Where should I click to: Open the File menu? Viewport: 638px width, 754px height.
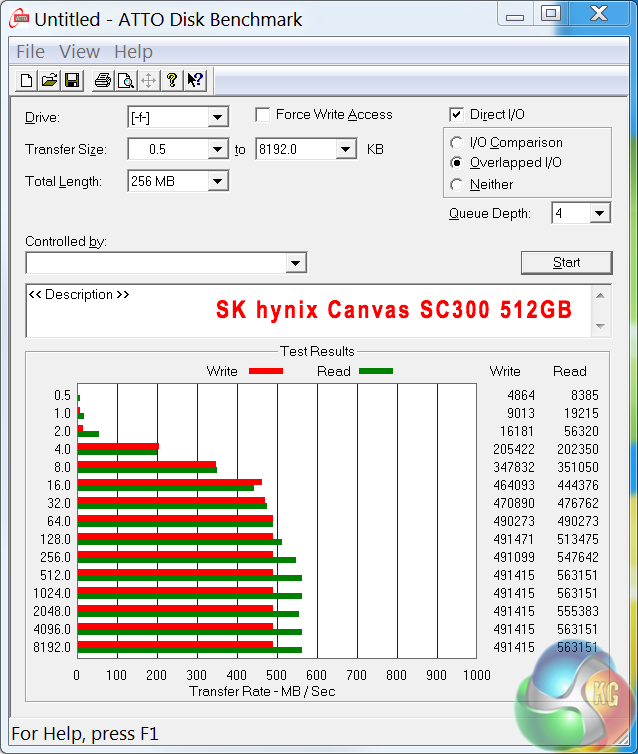(x=30, y=52)
